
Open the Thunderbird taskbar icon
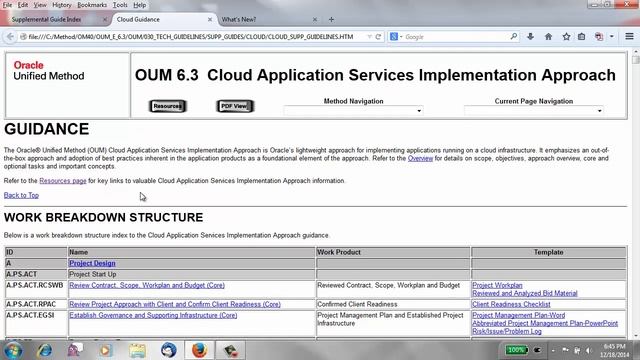pos(168,350)
